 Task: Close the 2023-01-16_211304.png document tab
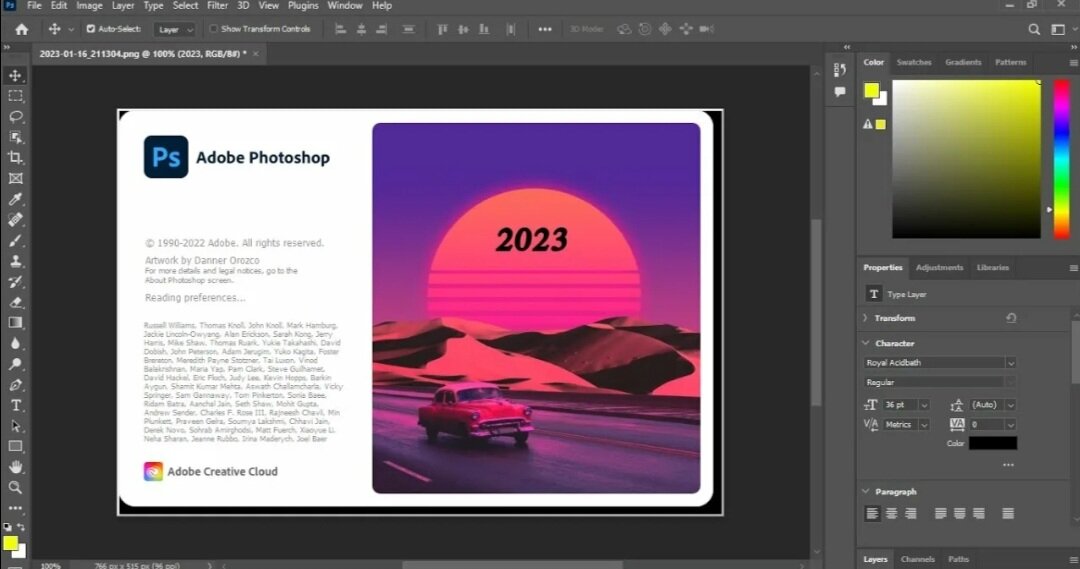point(256,54)
